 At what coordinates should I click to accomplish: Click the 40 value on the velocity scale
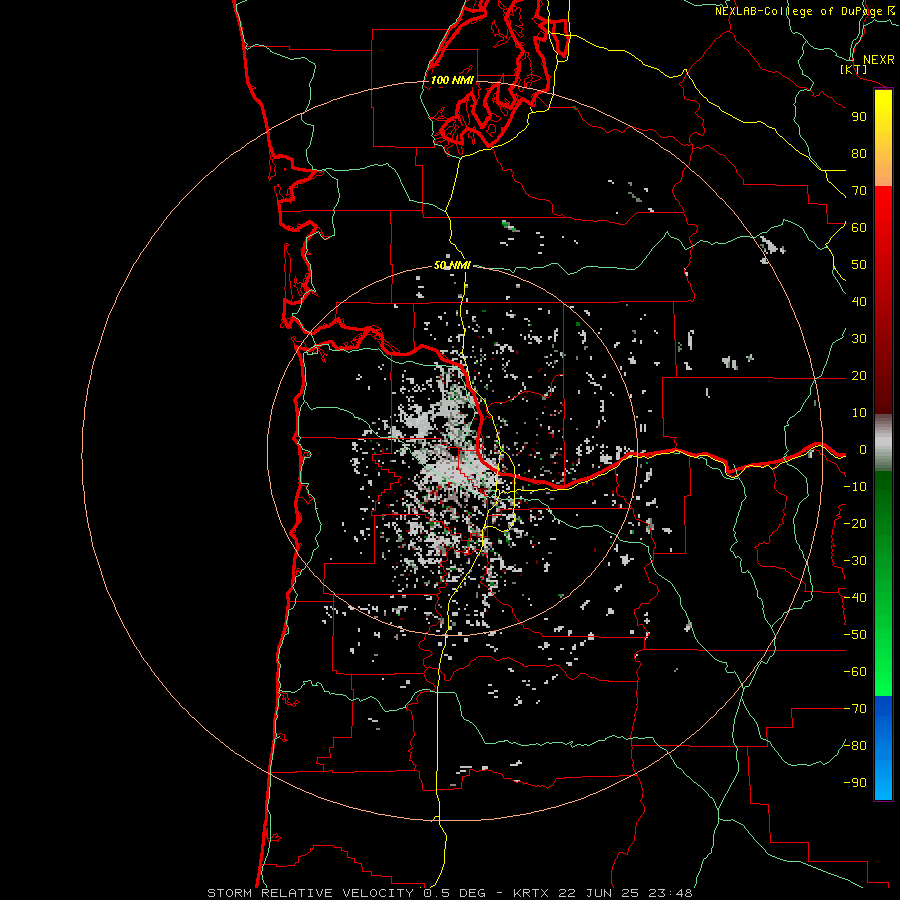(859, 302)
